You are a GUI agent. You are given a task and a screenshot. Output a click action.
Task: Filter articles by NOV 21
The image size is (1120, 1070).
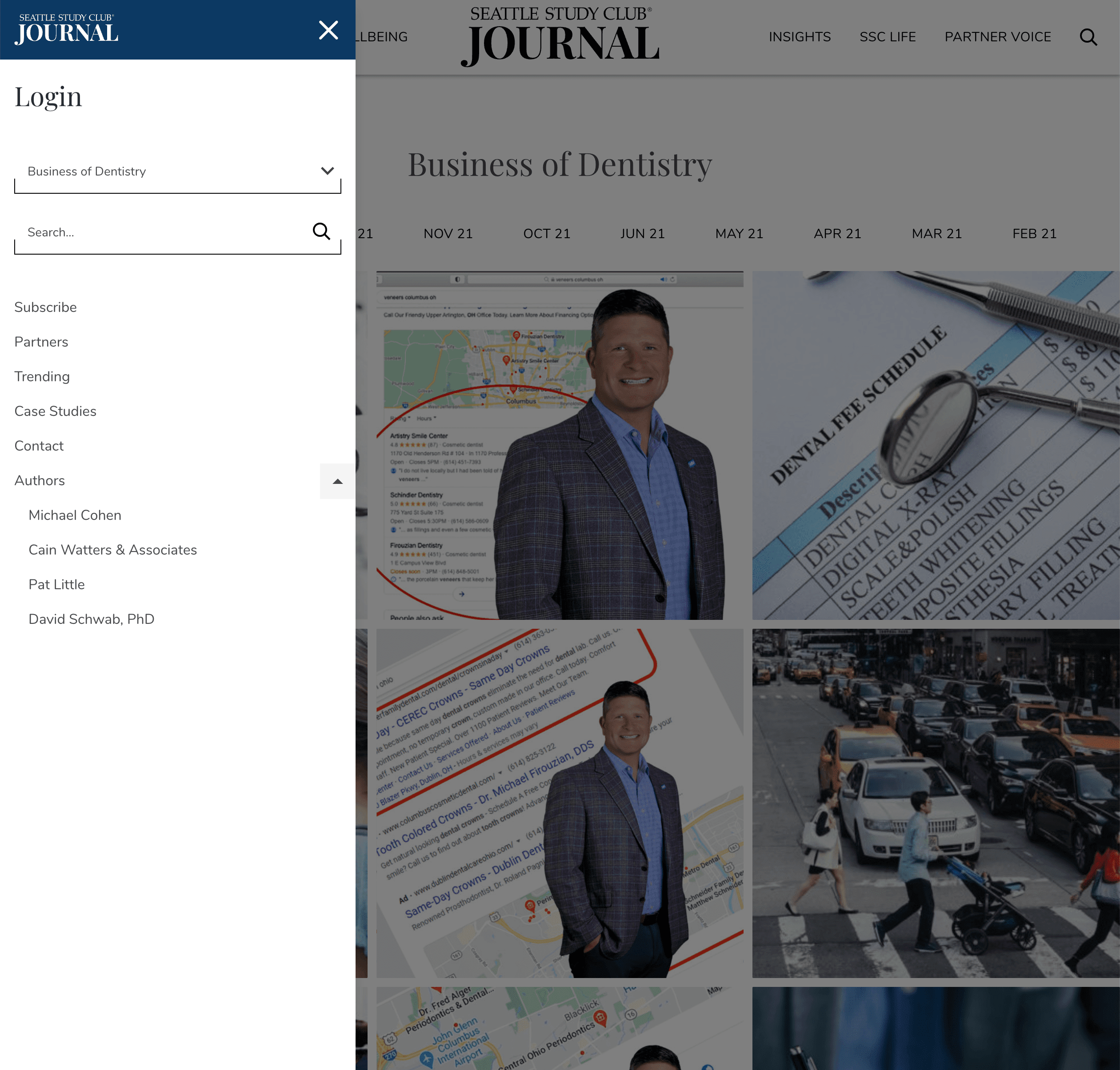pos(448,234)
